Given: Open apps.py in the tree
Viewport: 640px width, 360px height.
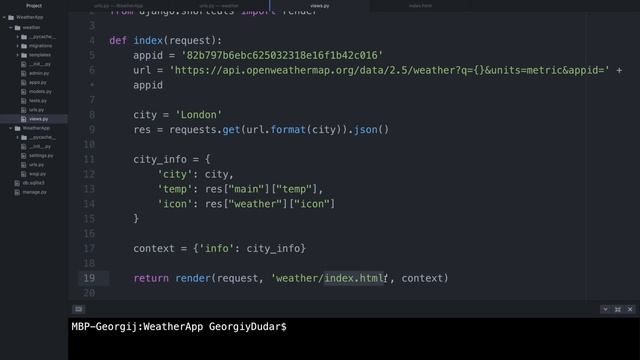Looking at the screenshot, I should pos(38,82).
